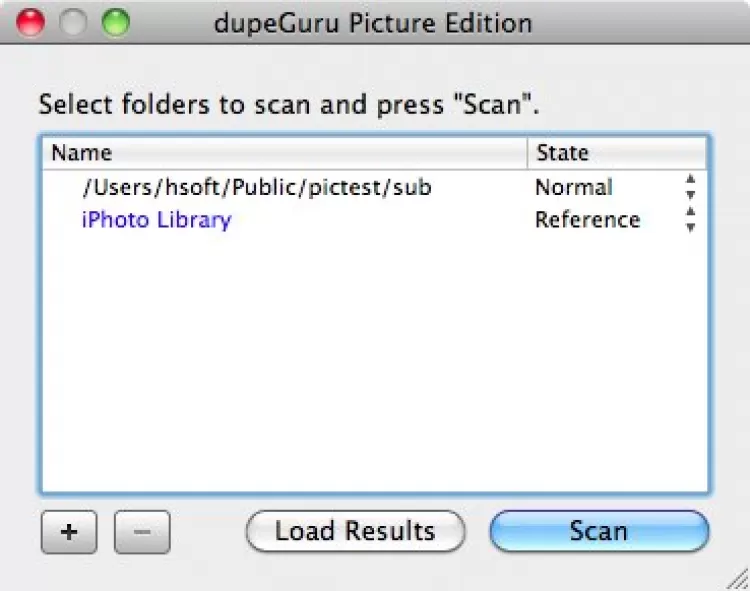This screenshot has height=591, width=750.
Task: Click the divider between Name and State columns
Action: [x=527, y=153]
